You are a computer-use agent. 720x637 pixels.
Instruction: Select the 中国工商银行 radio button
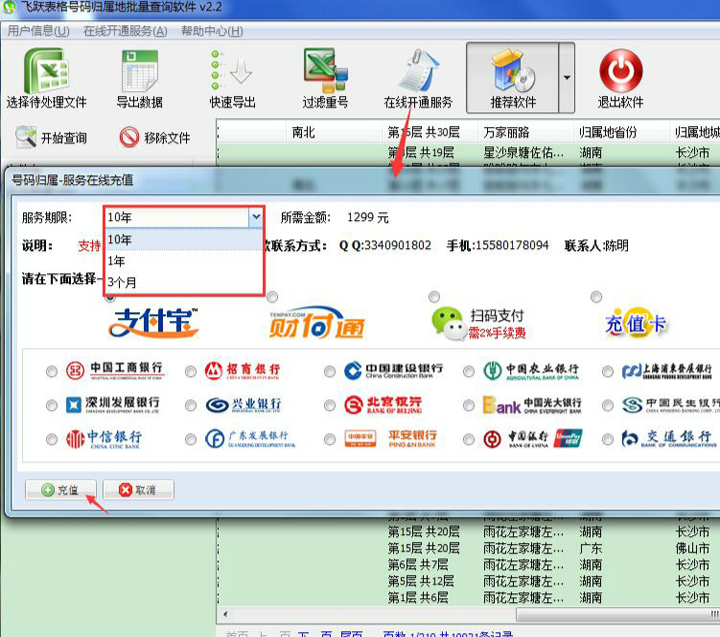[x=51, y=371]
